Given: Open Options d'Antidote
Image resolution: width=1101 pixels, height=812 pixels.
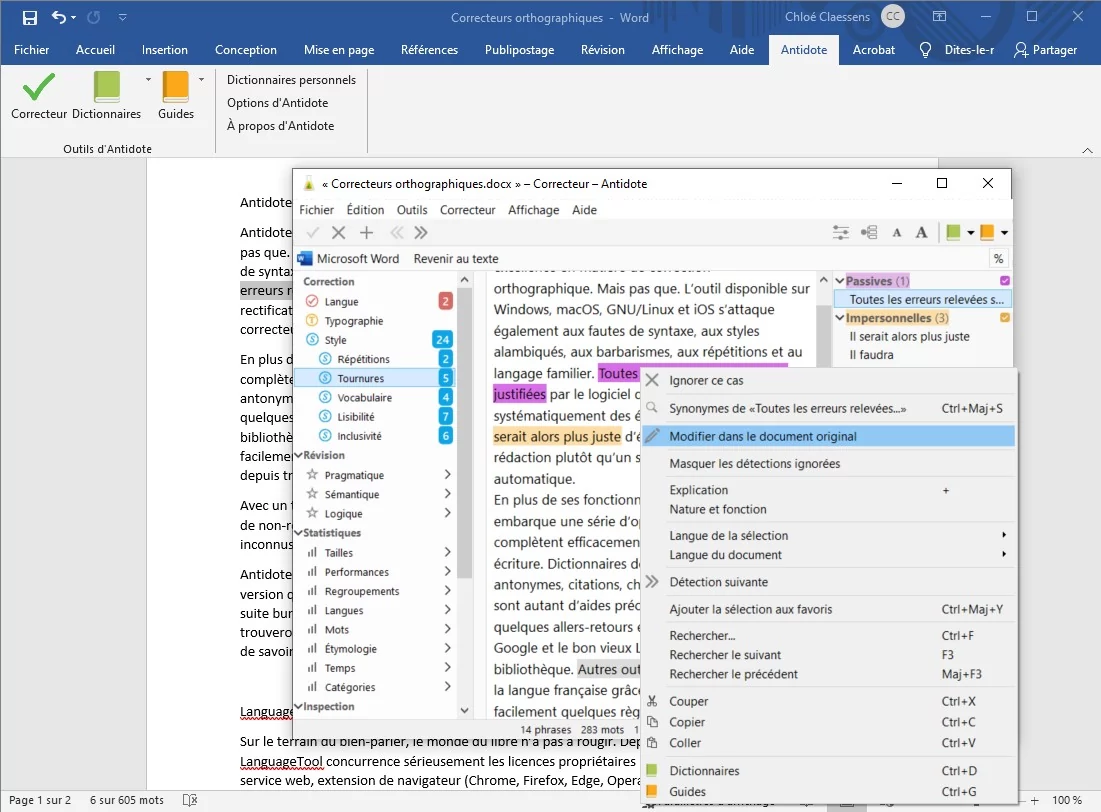Looking at the screenshot, I should point(277,103).
